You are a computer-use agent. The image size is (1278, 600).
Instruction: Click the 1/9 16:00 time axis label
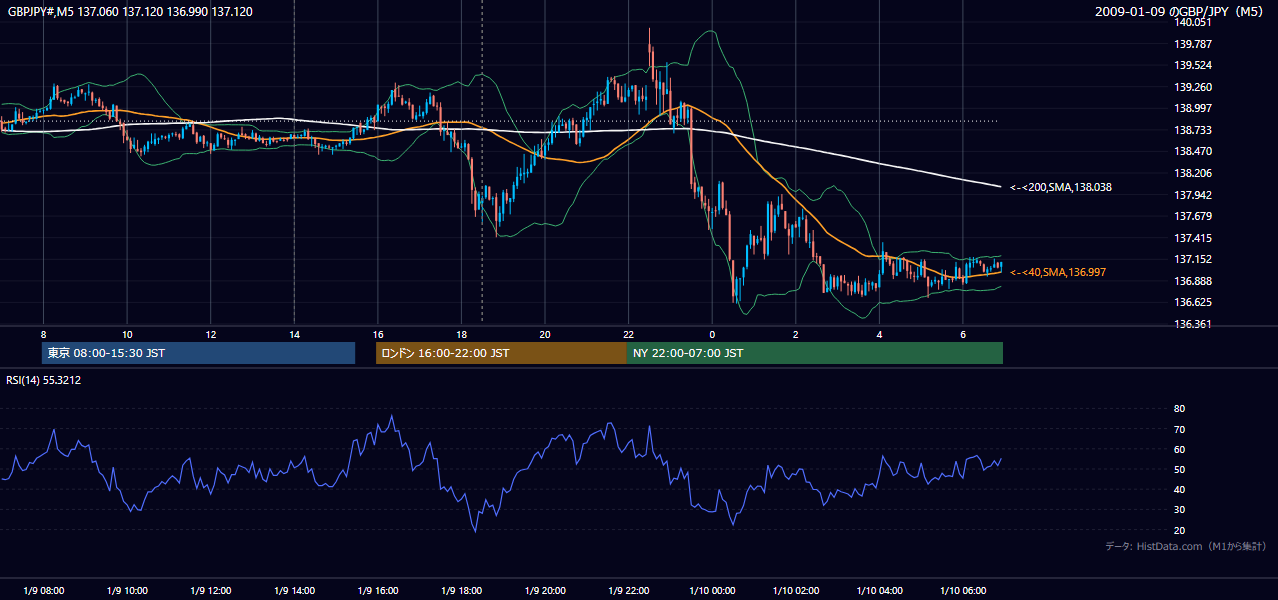pyautogui.click(x=377, y=590)
